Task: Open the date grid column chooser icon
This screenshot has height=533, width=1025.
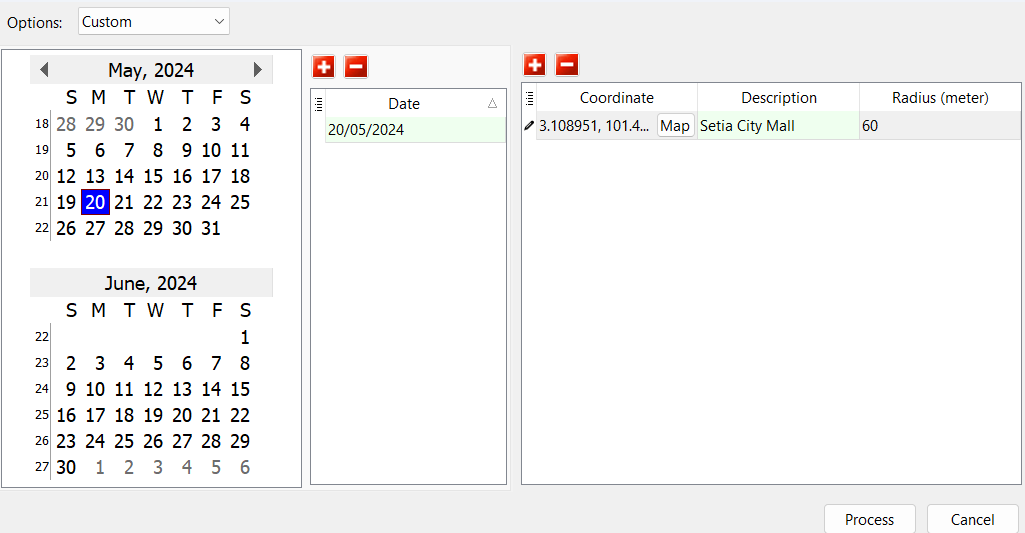Action: click(x=318, y=103)
